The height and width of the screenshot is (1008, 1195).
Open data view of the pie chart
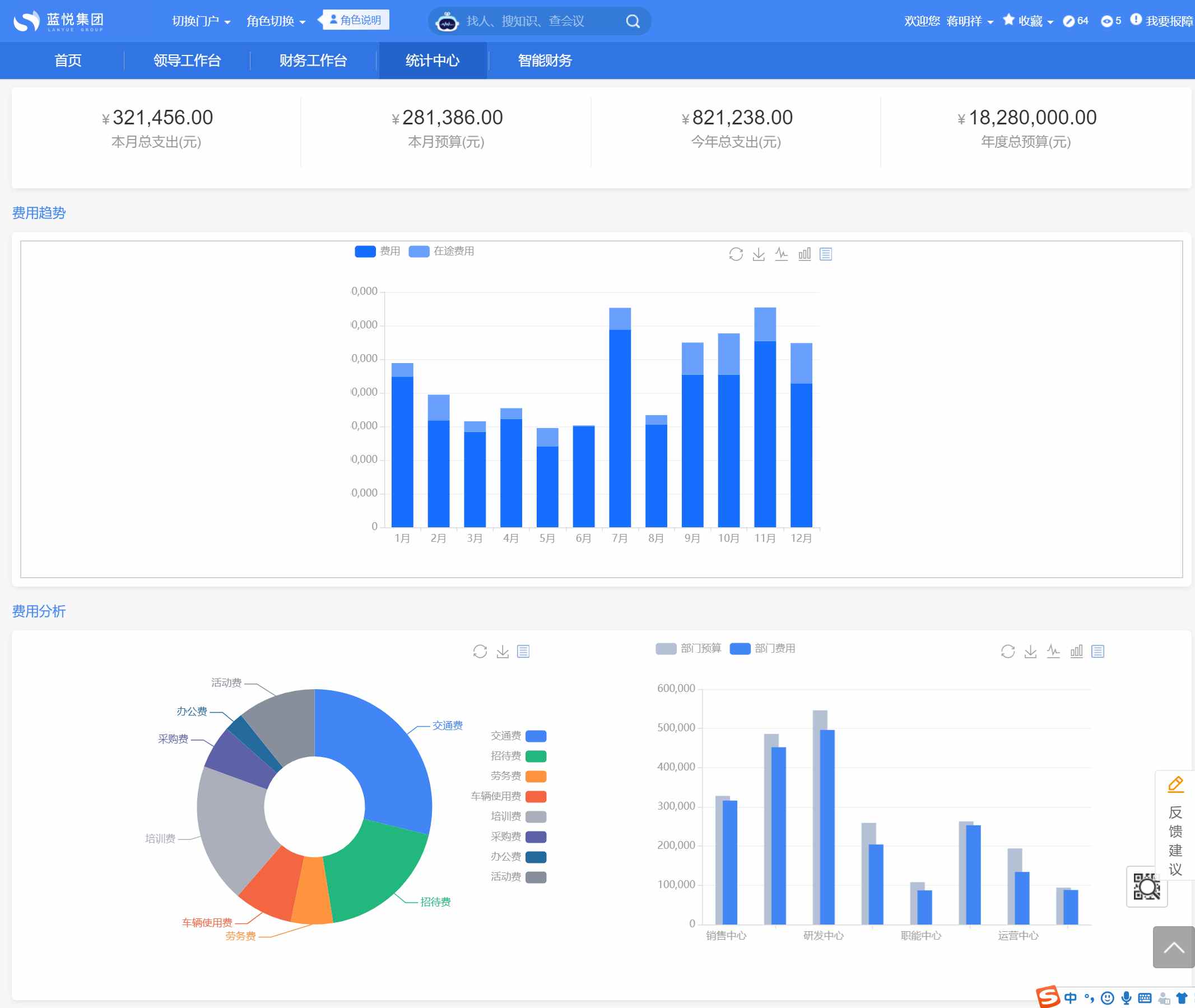point(523,652)
